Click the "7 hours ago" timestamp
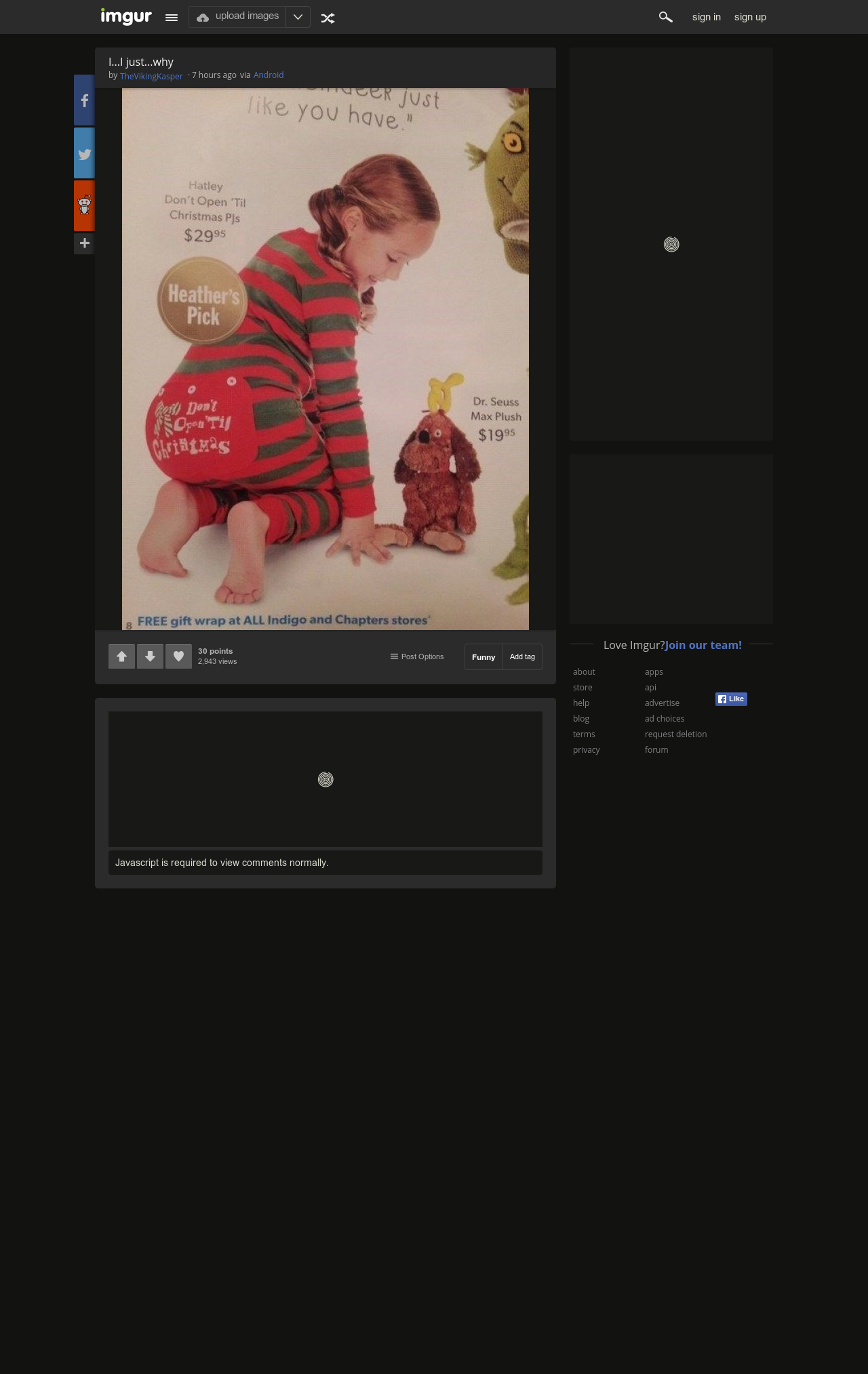Image resolution: width=868 pixels, height=1374 pixels. [214, 75]
